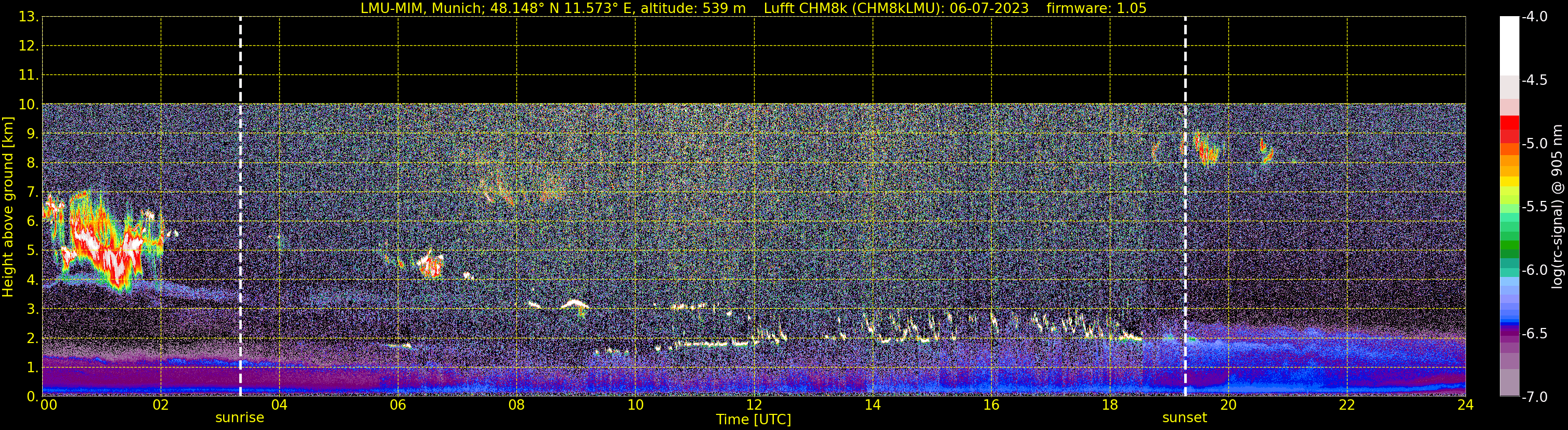Click the '-5.5' colorbar label
Viewport: 1568px width, 430px height.
[x=1535, y=207]
